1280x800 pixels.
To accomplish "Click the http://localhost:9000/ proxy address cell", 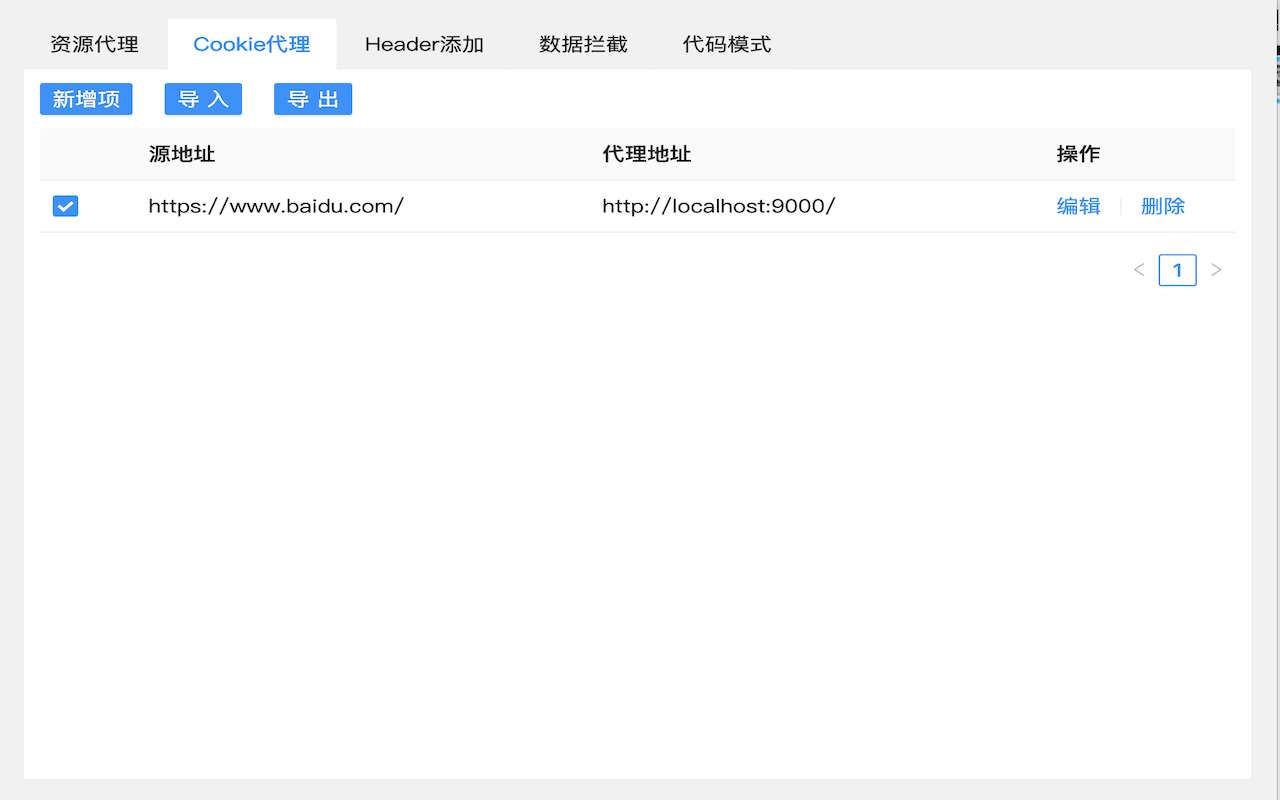I will click(719, 206).
